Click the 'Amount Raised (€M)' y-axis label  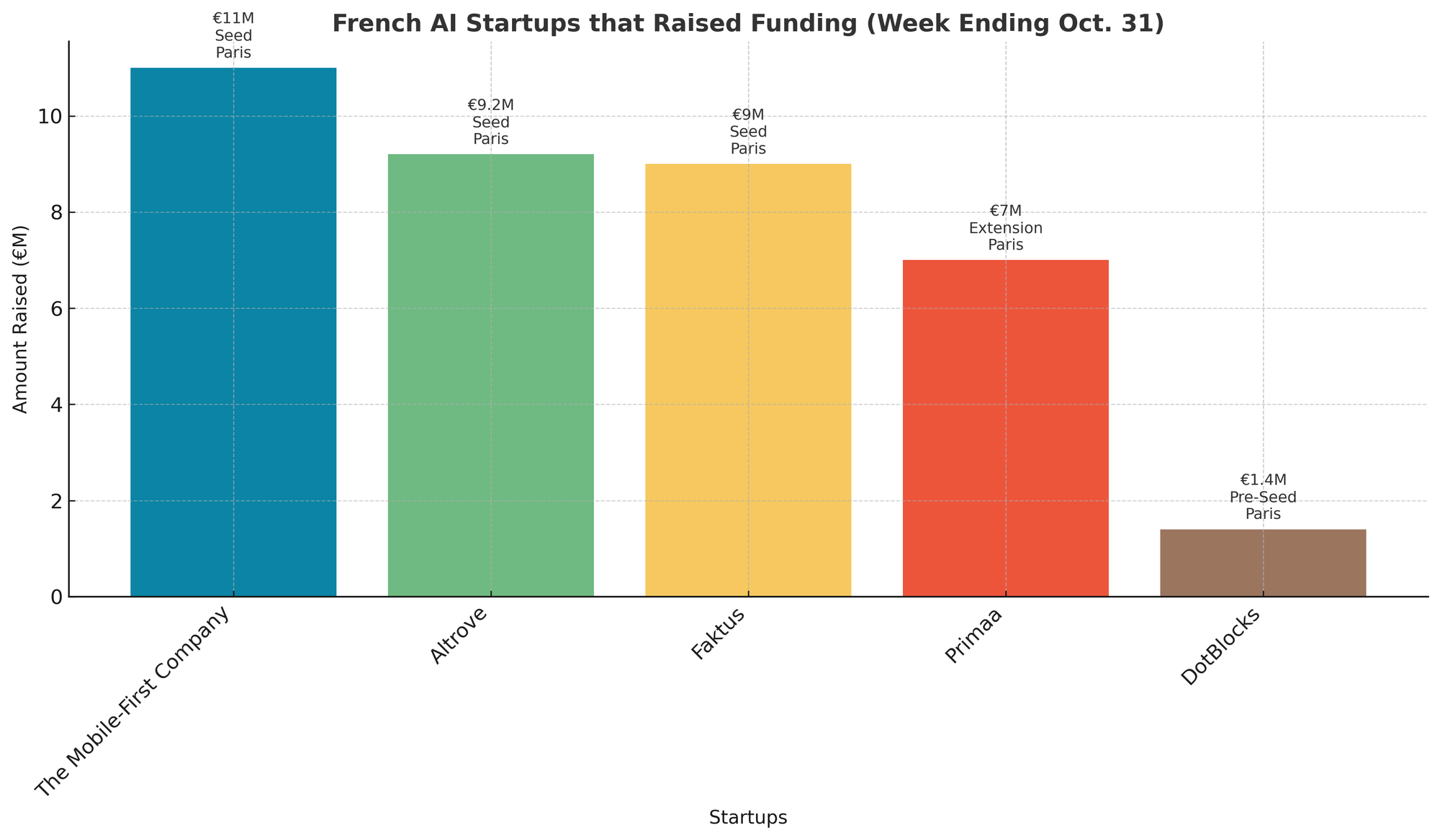click(x=21, y=320)
